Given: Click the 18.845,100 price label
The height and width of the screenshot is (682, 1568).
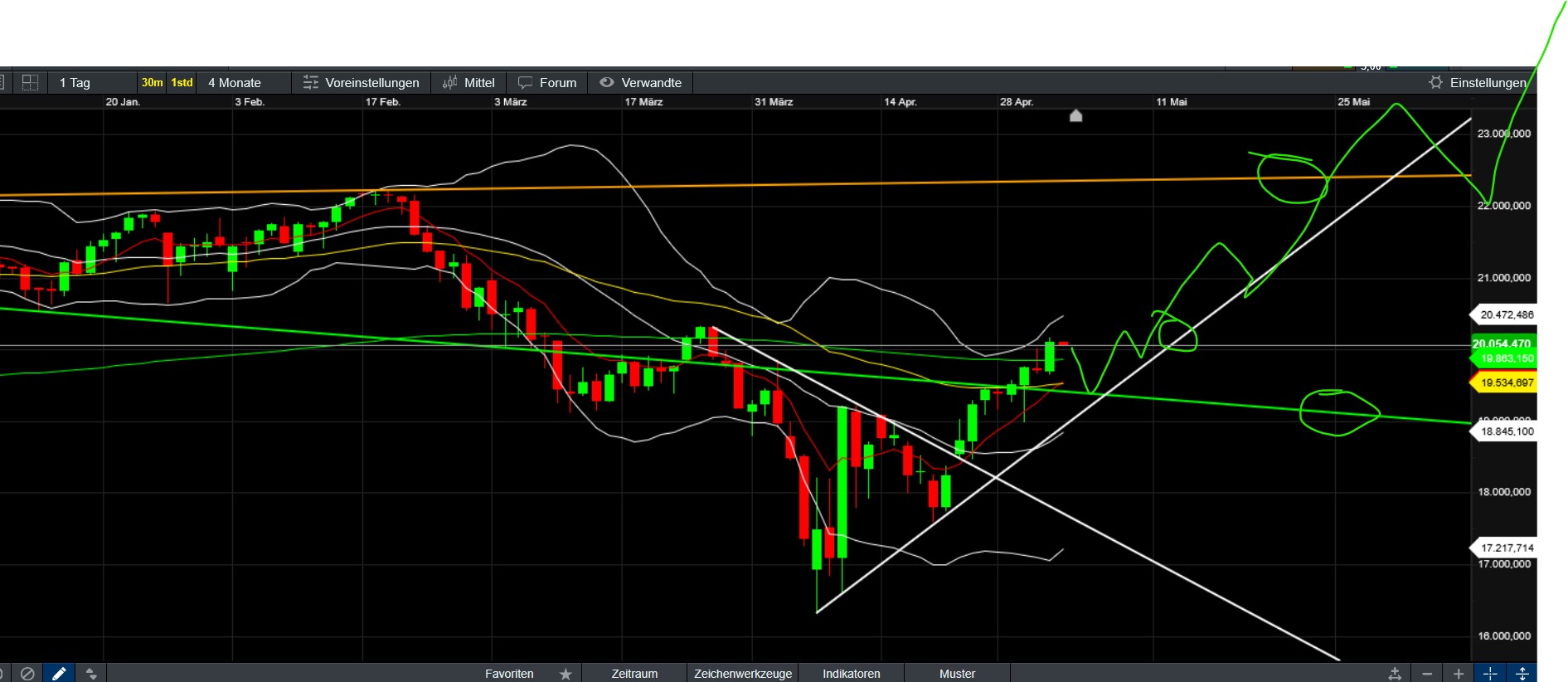Looking at the screenshot, I should pyautogui.click(x=1503, y=431).
